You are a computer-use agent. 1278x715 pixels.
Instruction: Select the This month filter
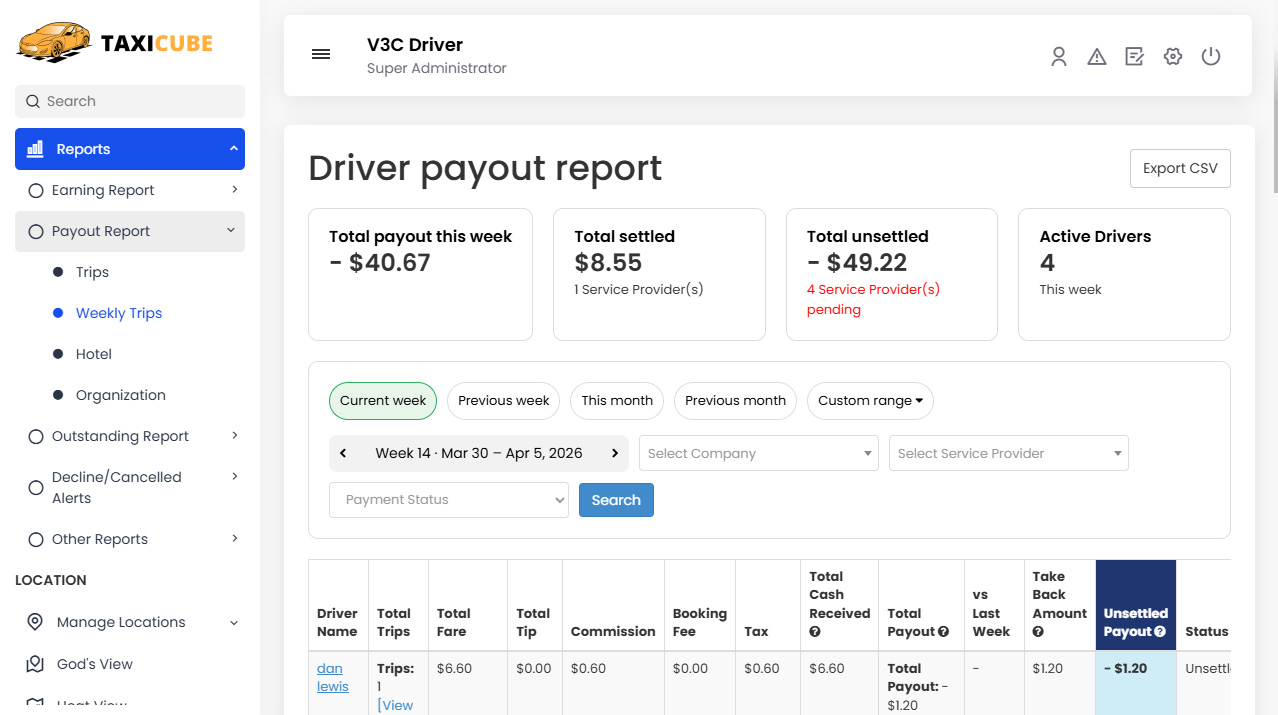pyautogui.click(x=616, y=400)
